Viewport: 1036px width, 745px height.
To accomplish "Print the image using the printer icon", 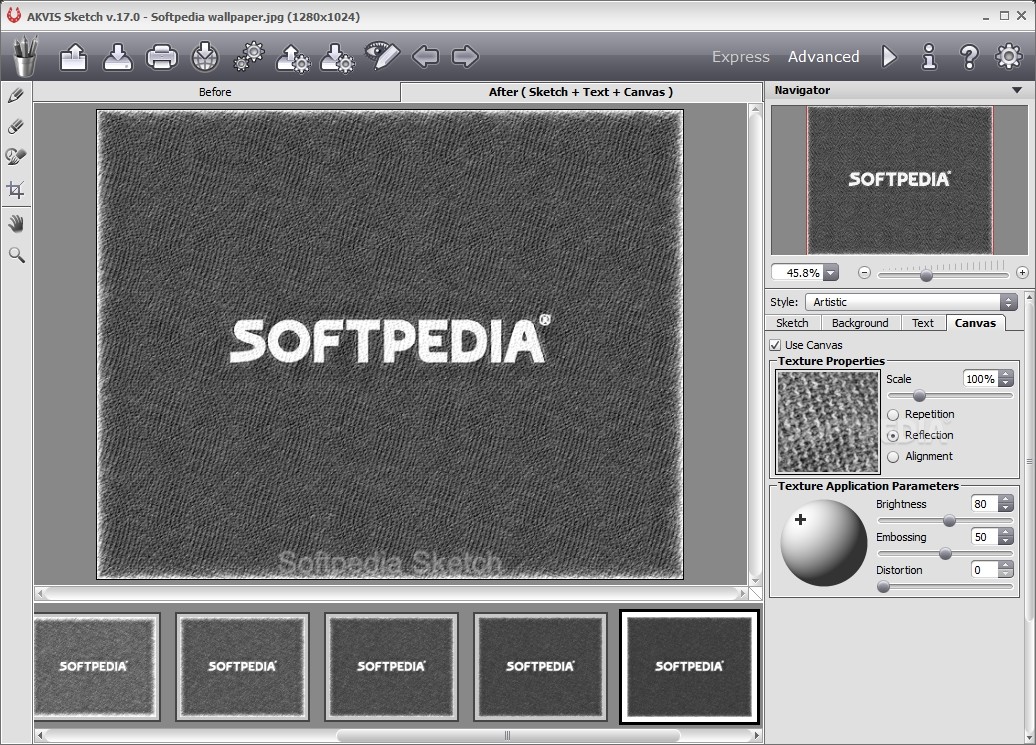I will click(161, 57).
